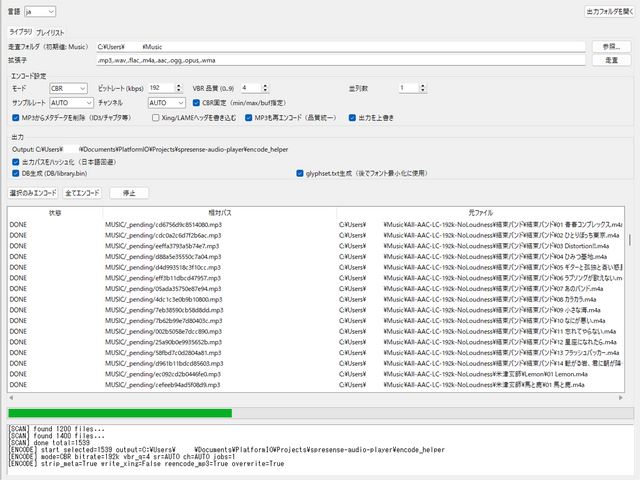Toggle the CBR固定 checkbox
This screenshot has width=640, height=480.
pyautogui.click(x=196, y=102)
